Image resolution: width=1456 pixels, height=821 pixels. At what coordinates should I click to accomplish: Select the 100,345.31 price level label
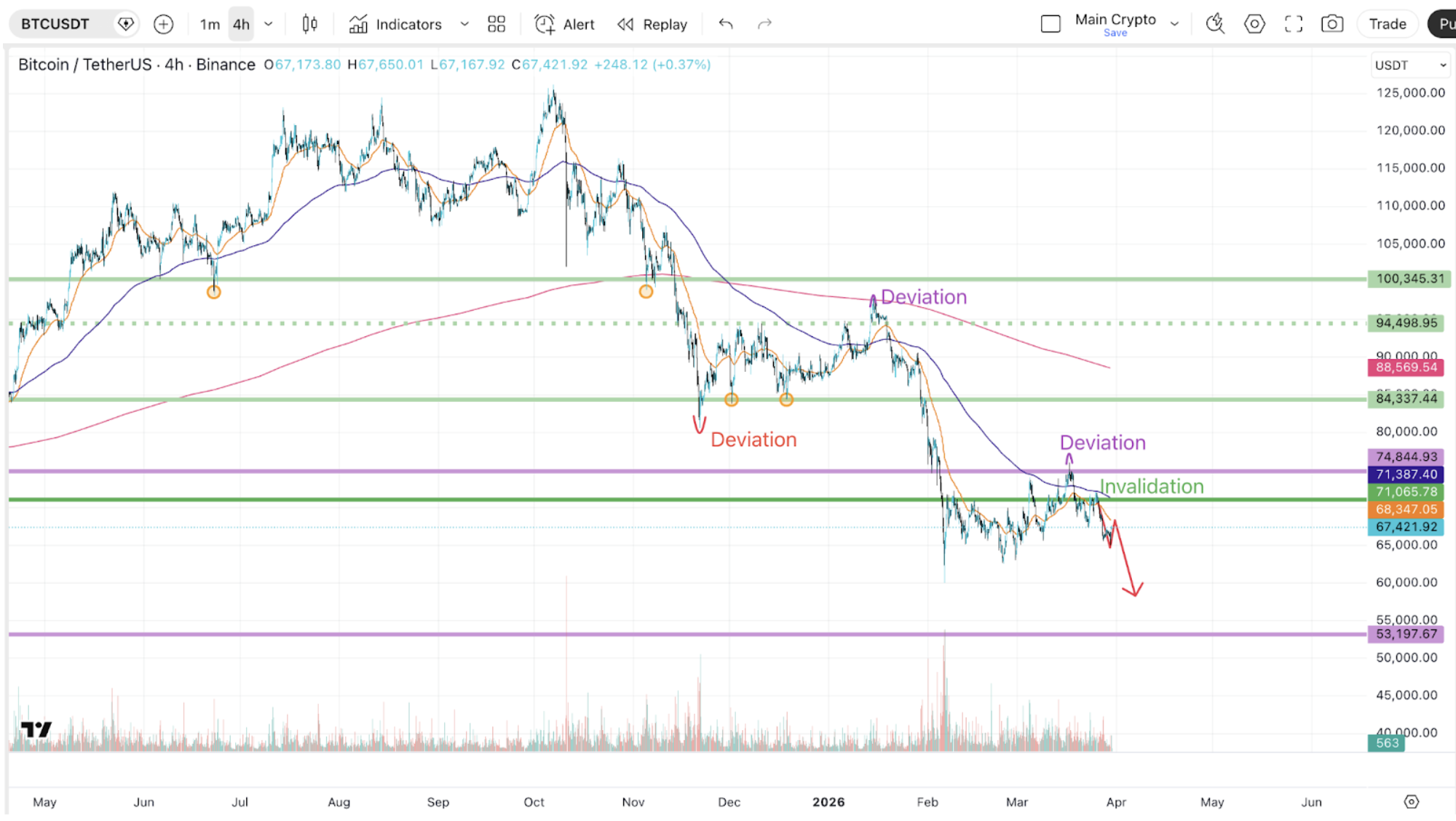click(x=1409, y=279)
